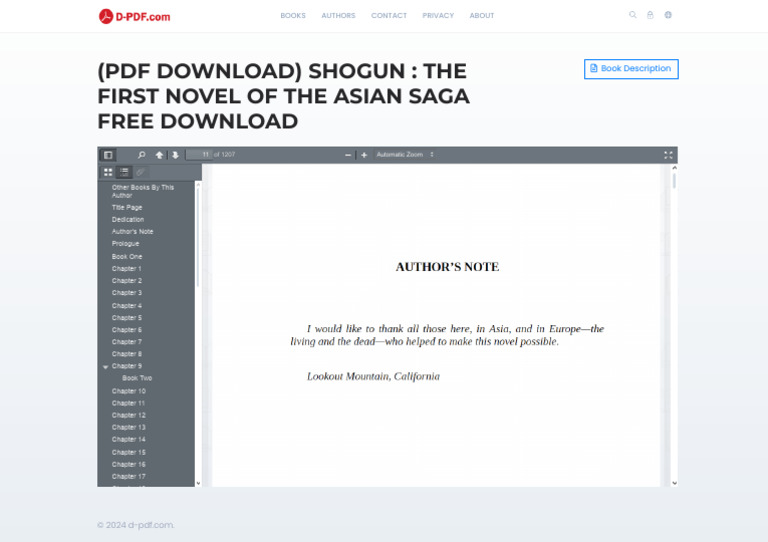The image size is (768, 542).
Task: Jump to Prologue in outline
Action: coord(125,243)
